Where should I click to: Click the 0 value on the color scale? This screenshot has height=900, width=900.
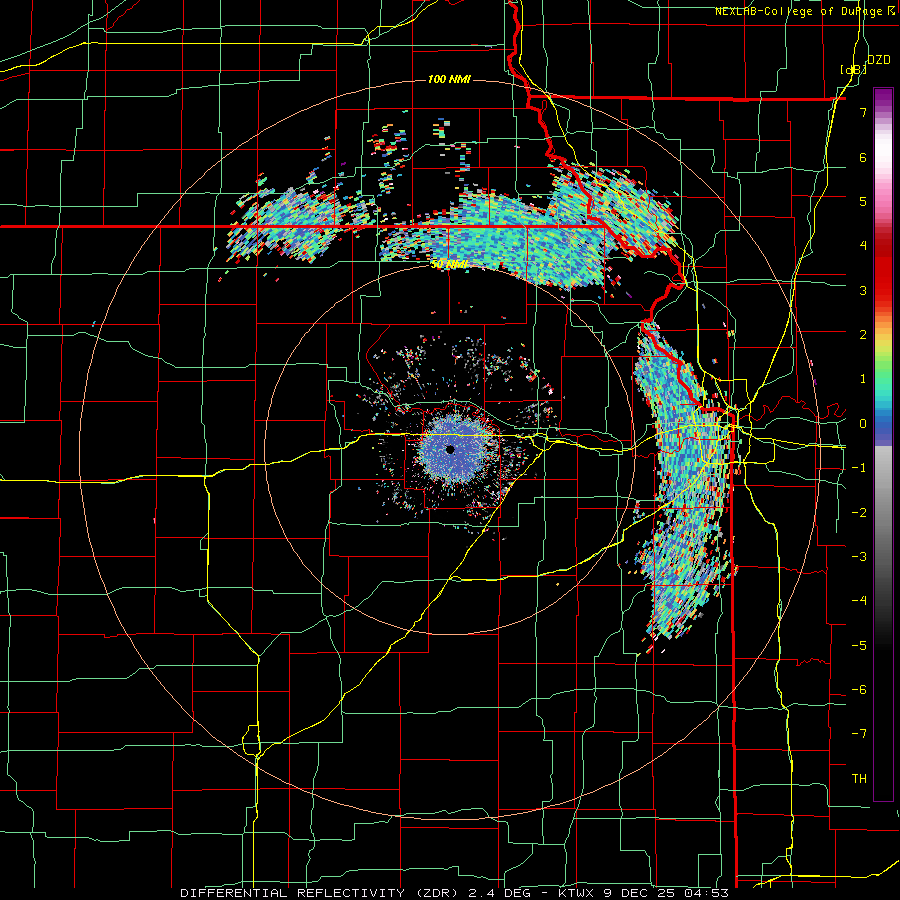click(x=863, y=424)
